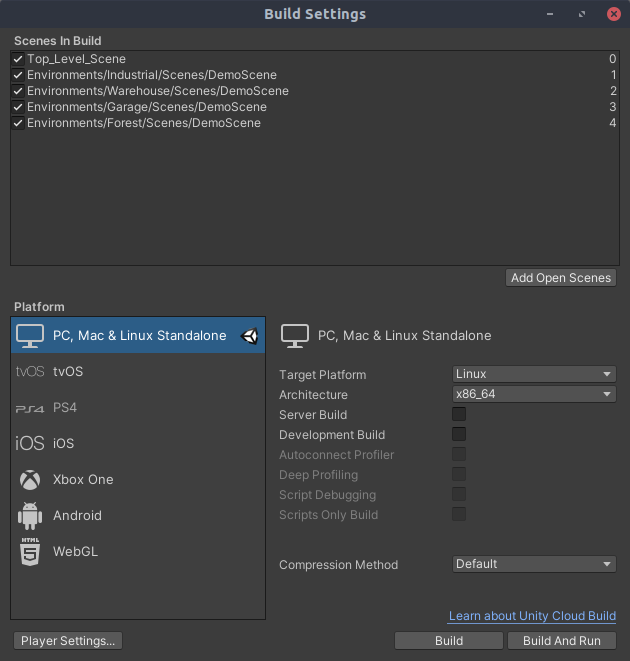Select the tvOS platform icon
The width and height of the screenshot is (630, 661).
click(30, 371)
